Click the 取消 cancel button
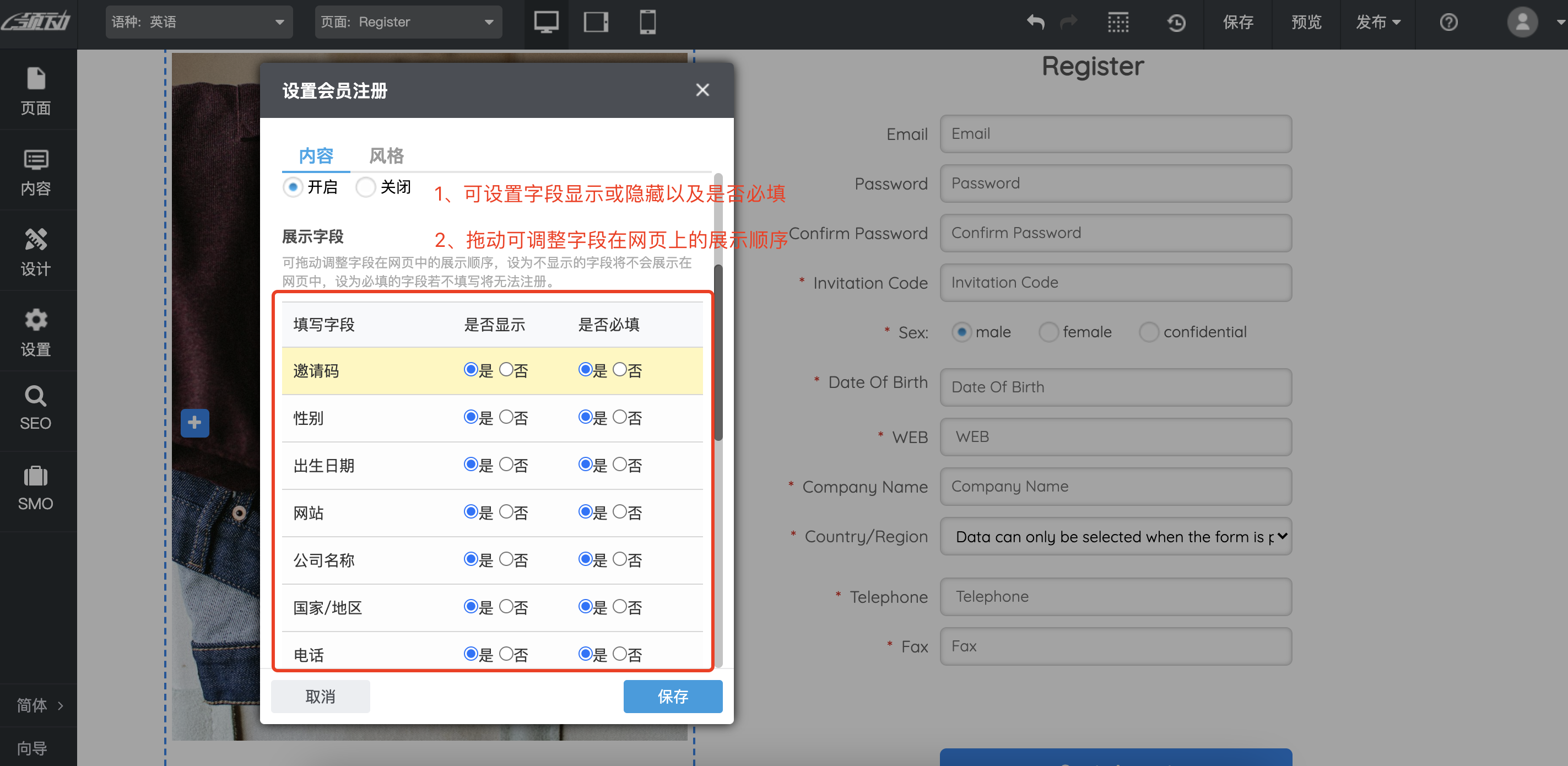 pos(320,696)
